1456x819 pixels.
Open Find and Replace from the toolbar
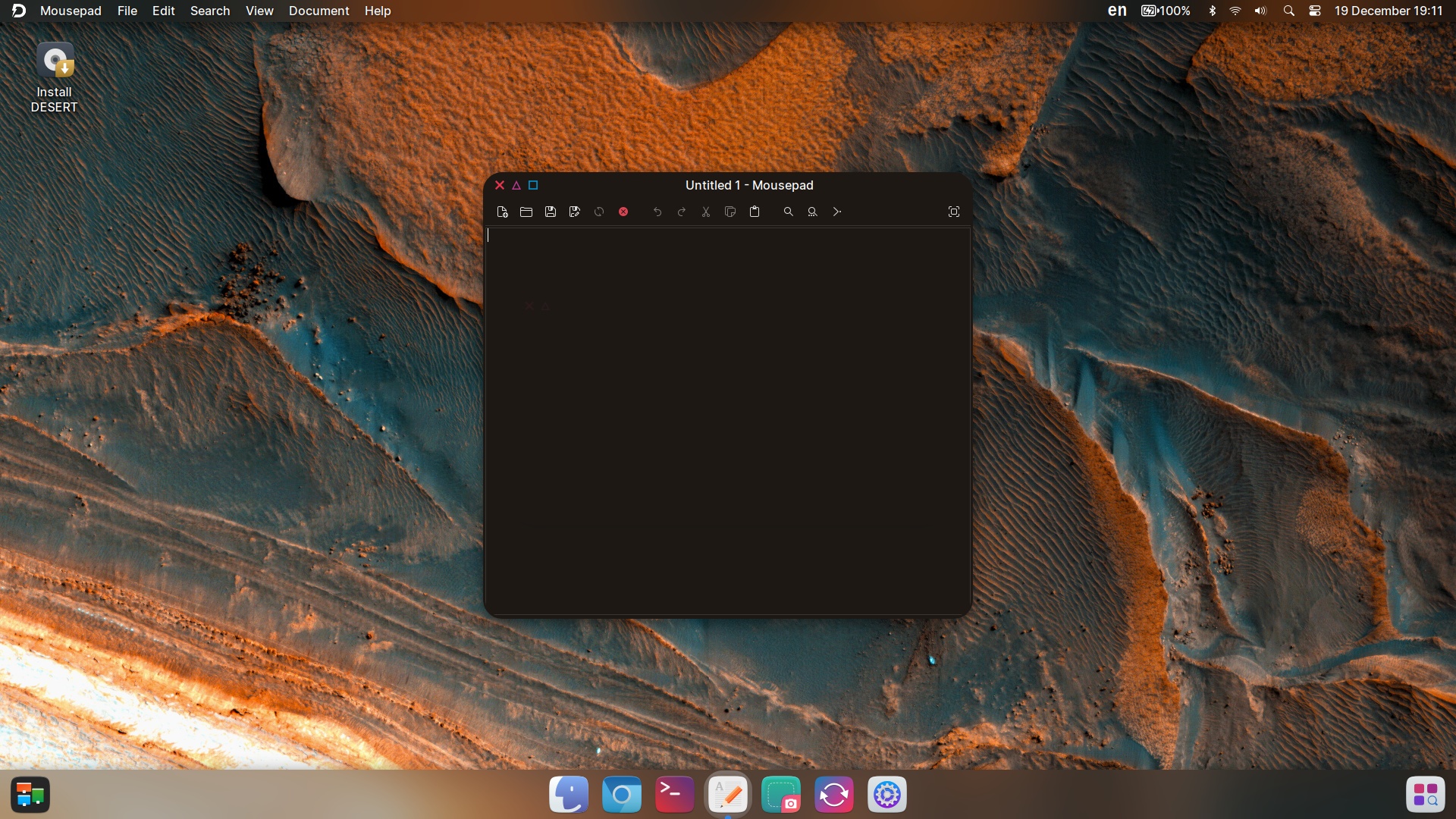pyautogui.click(x=813, y=212)
